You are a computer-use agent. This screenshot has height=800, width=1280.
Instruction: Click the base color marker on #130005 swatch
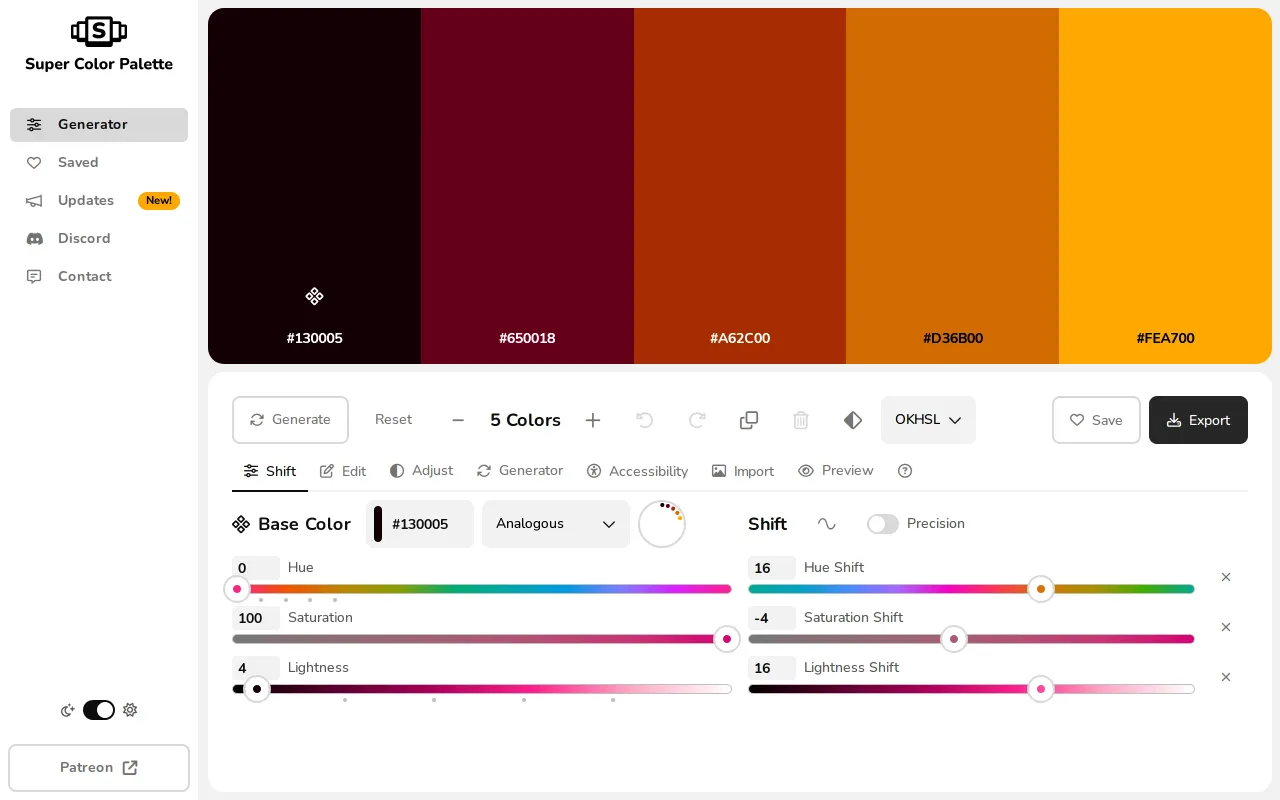(314, 296)
